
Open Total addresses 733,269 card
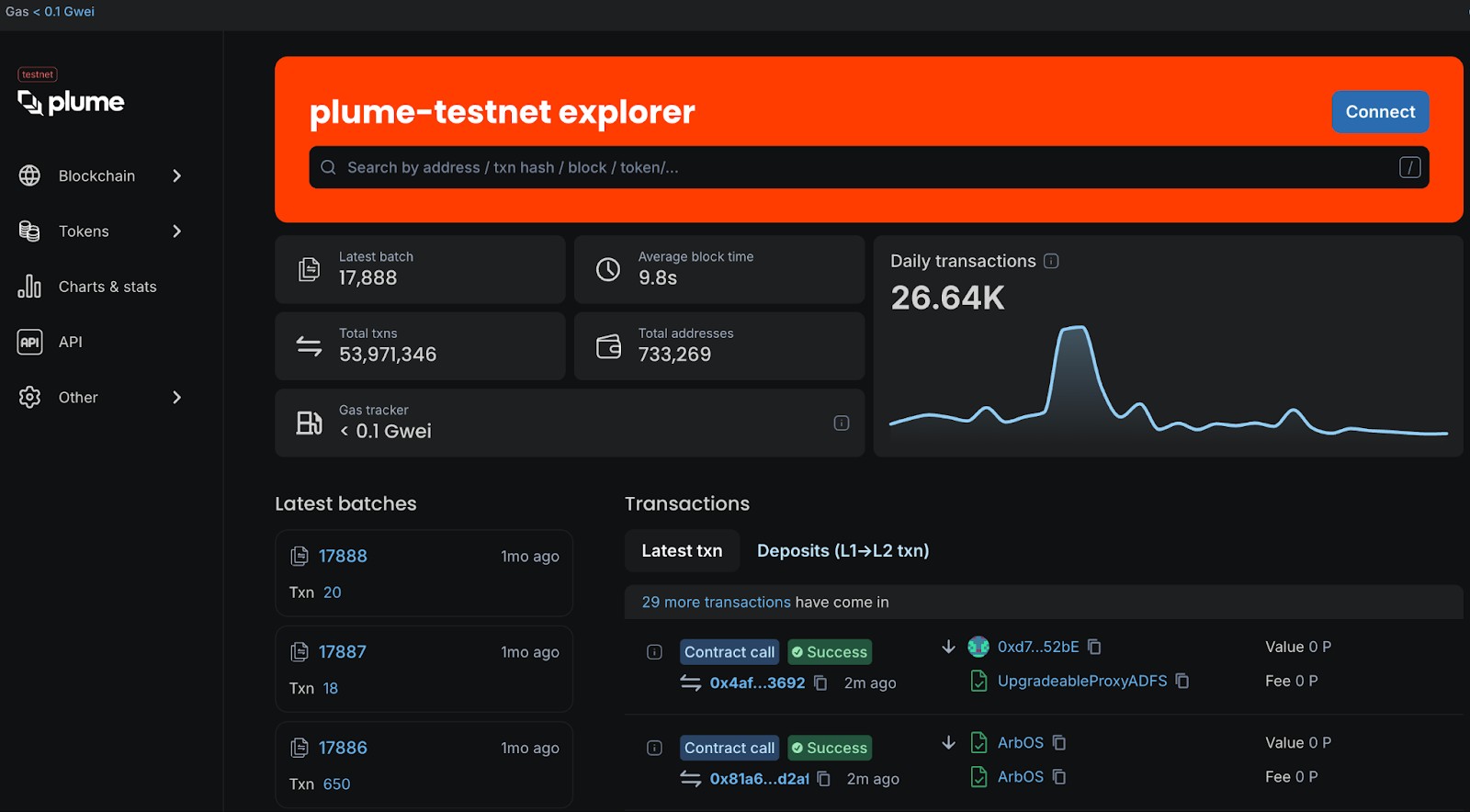coord(719,346)
